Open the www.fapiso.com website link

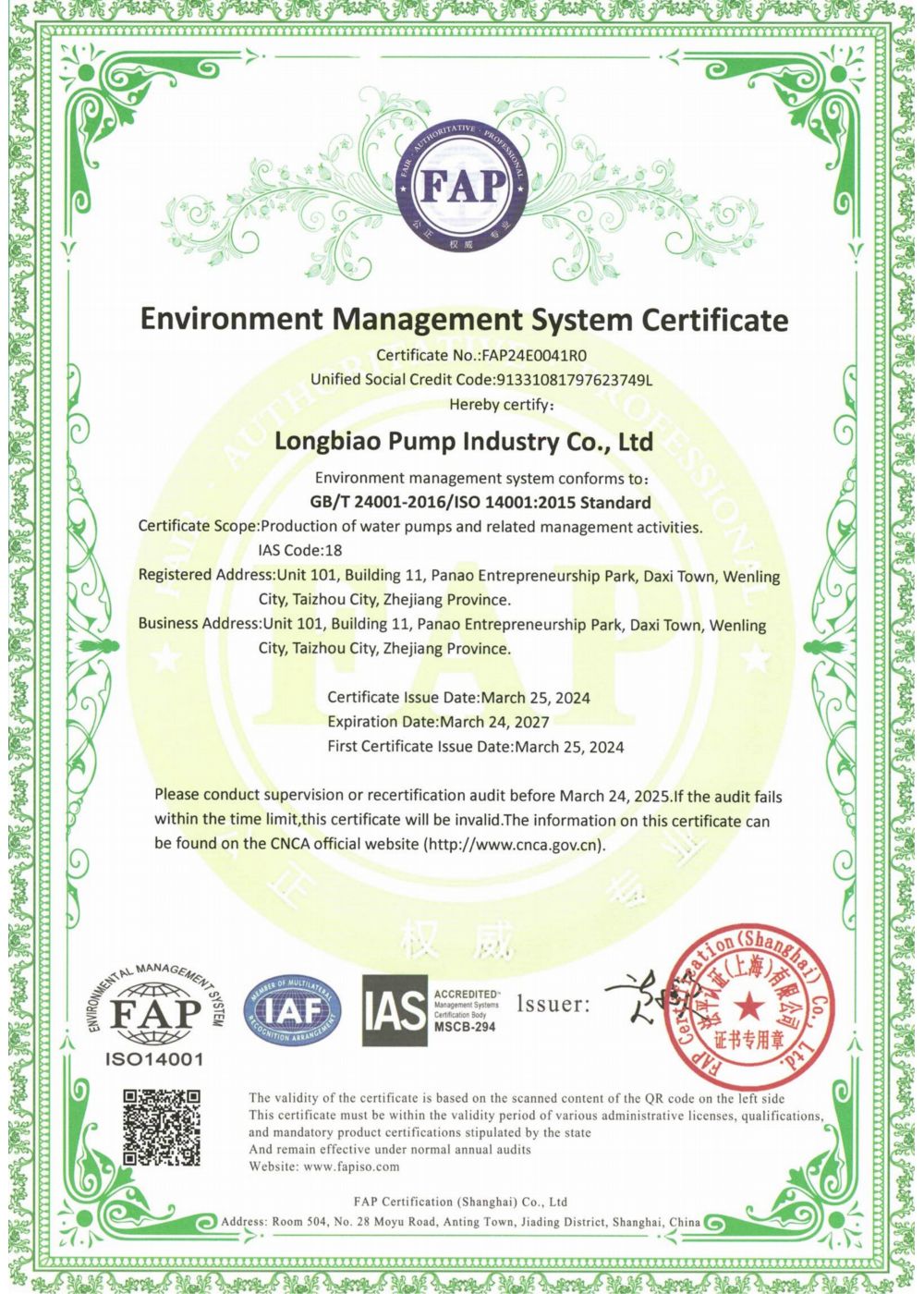[351, 1166]
